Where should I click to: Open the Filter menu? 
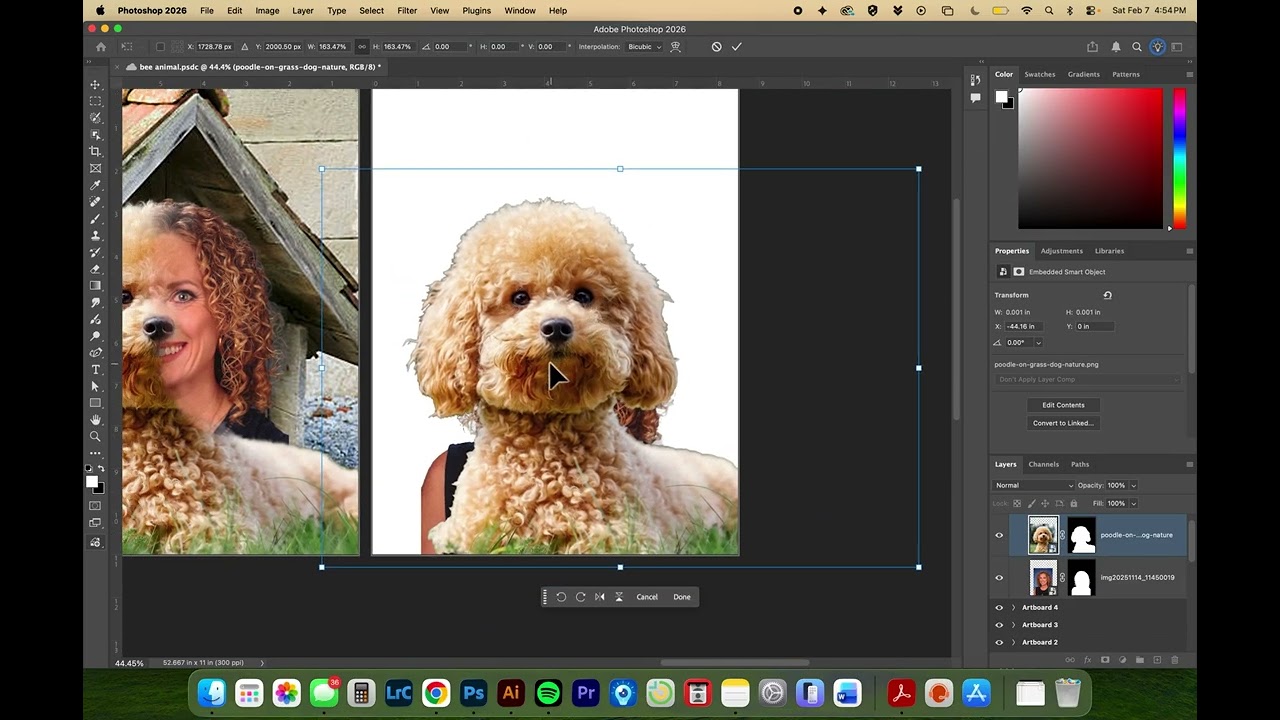(x=407, y=10)
